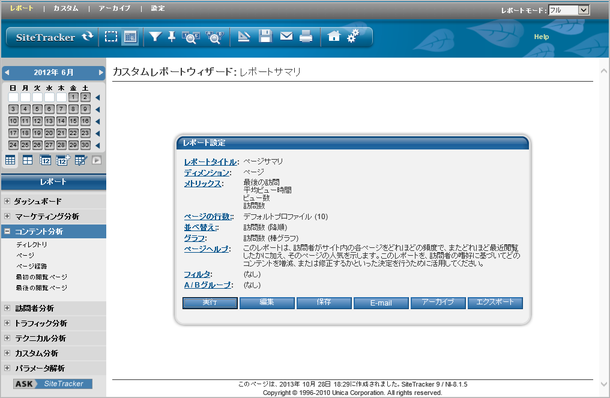This screenshot has width=610, height=398.
Task: Select day 15 in the calendar
Action: [x=73, y=121]
